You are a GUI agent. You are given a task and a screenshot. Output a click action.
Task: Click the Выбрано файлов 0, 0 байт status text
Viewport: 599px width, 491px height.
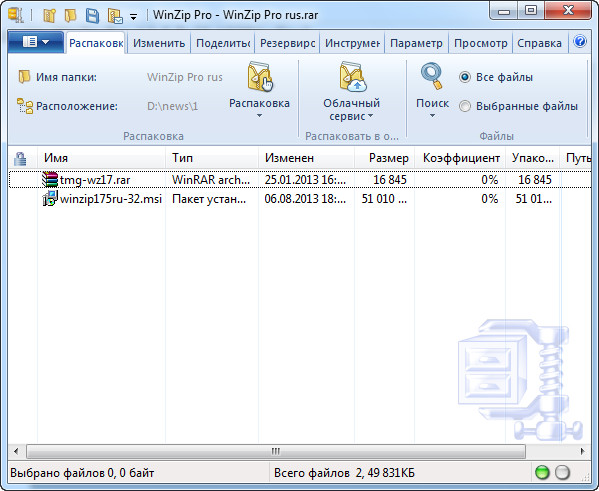(x=82, y=473)
